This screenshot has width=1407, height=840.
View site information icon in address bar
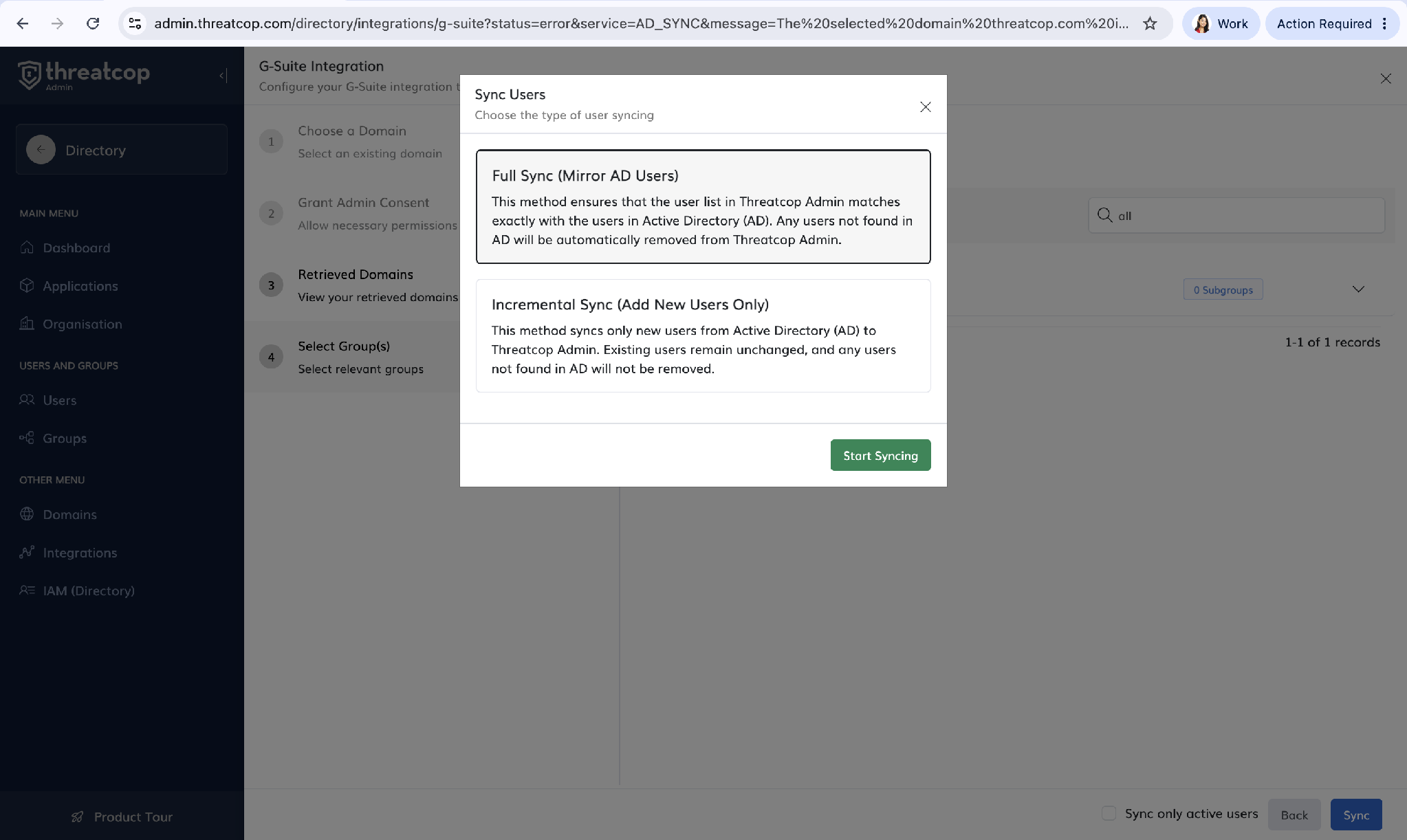pos(135,23)
